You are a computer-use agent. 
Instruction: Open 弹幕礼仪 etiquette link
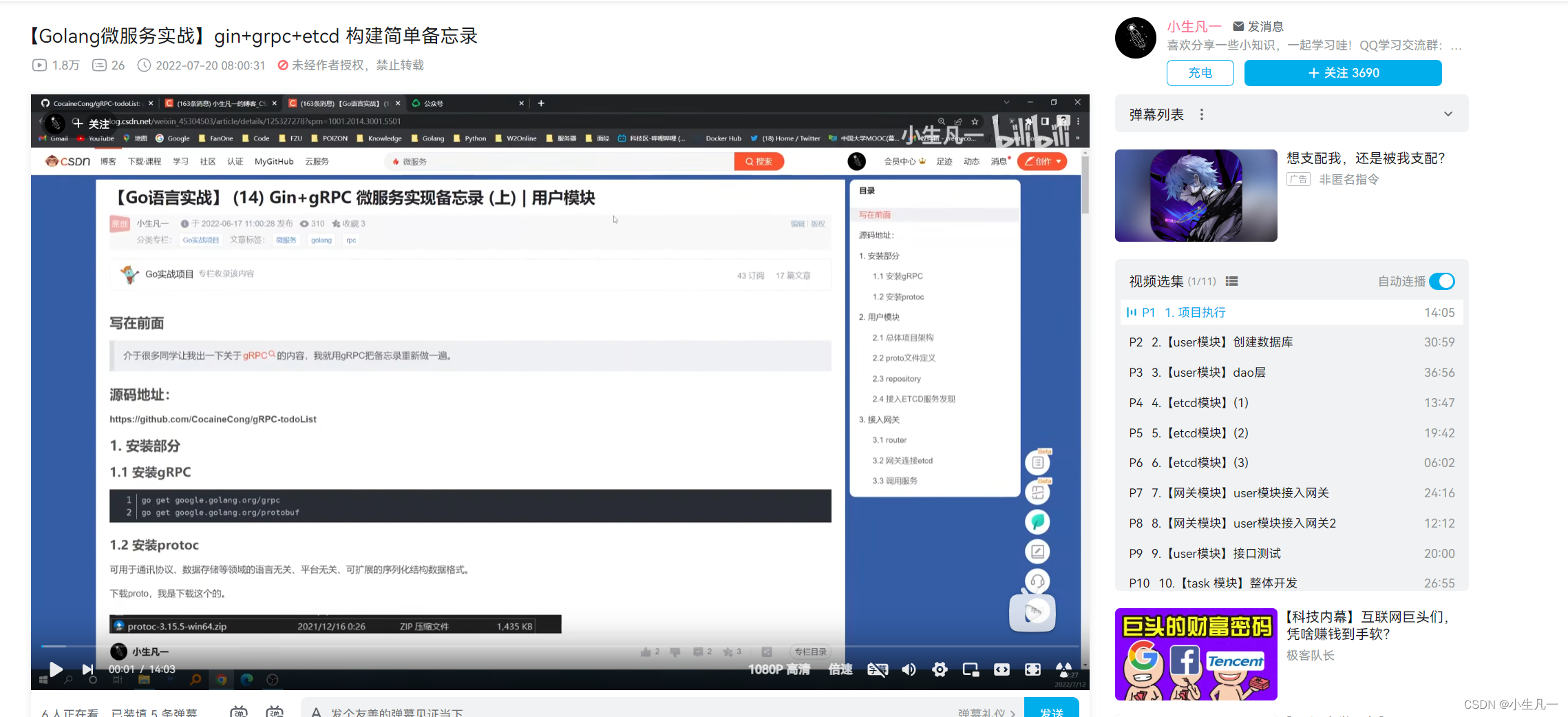(986, 713)
